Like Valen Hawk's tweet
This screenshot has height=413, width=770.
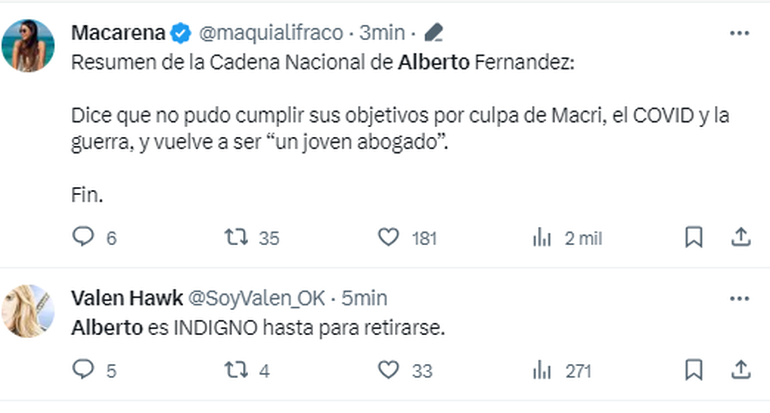point(389,370)
